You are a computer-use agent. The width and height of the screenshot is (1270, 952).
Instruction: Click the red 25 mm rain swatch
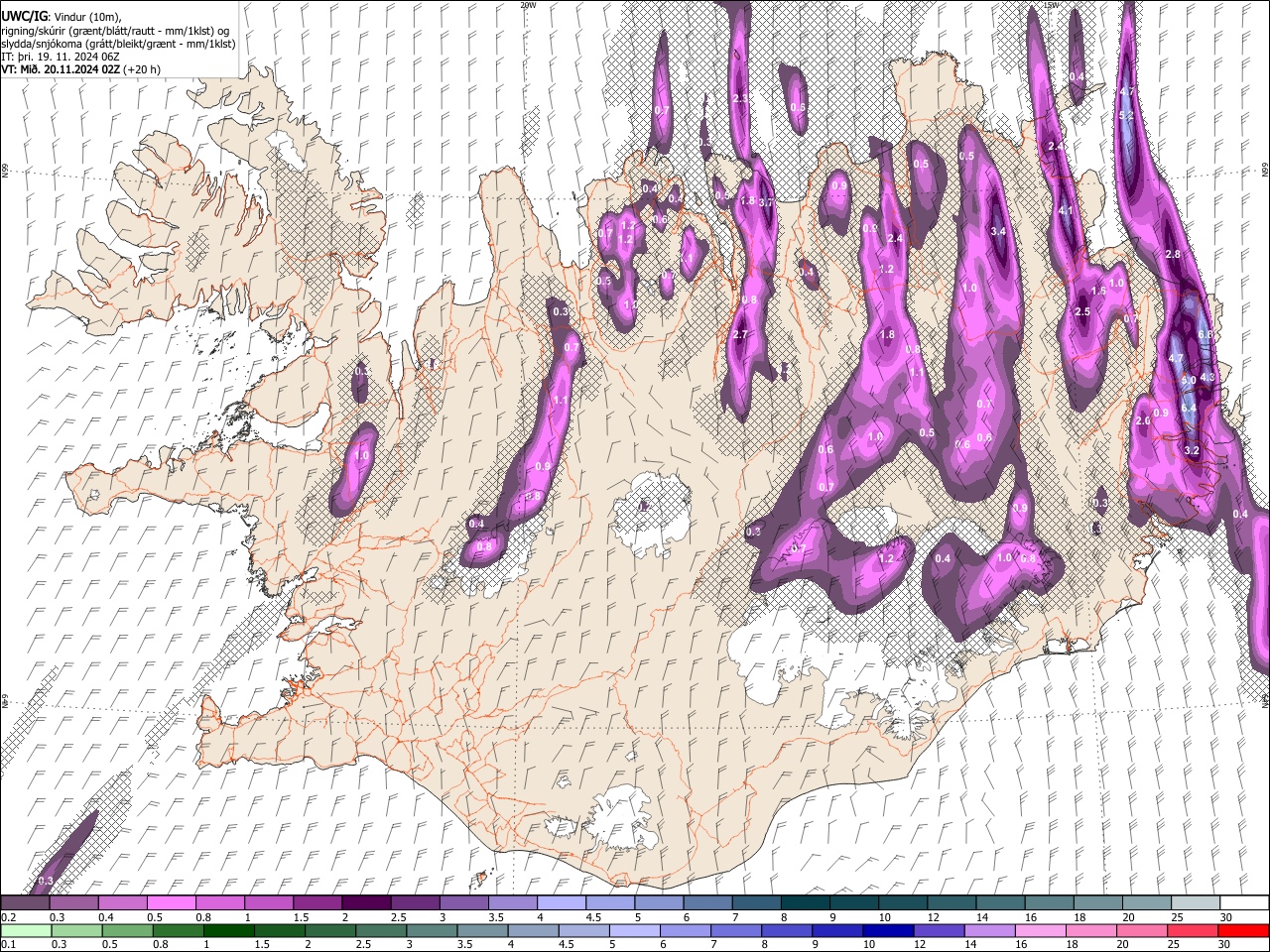click(1193, 930)
